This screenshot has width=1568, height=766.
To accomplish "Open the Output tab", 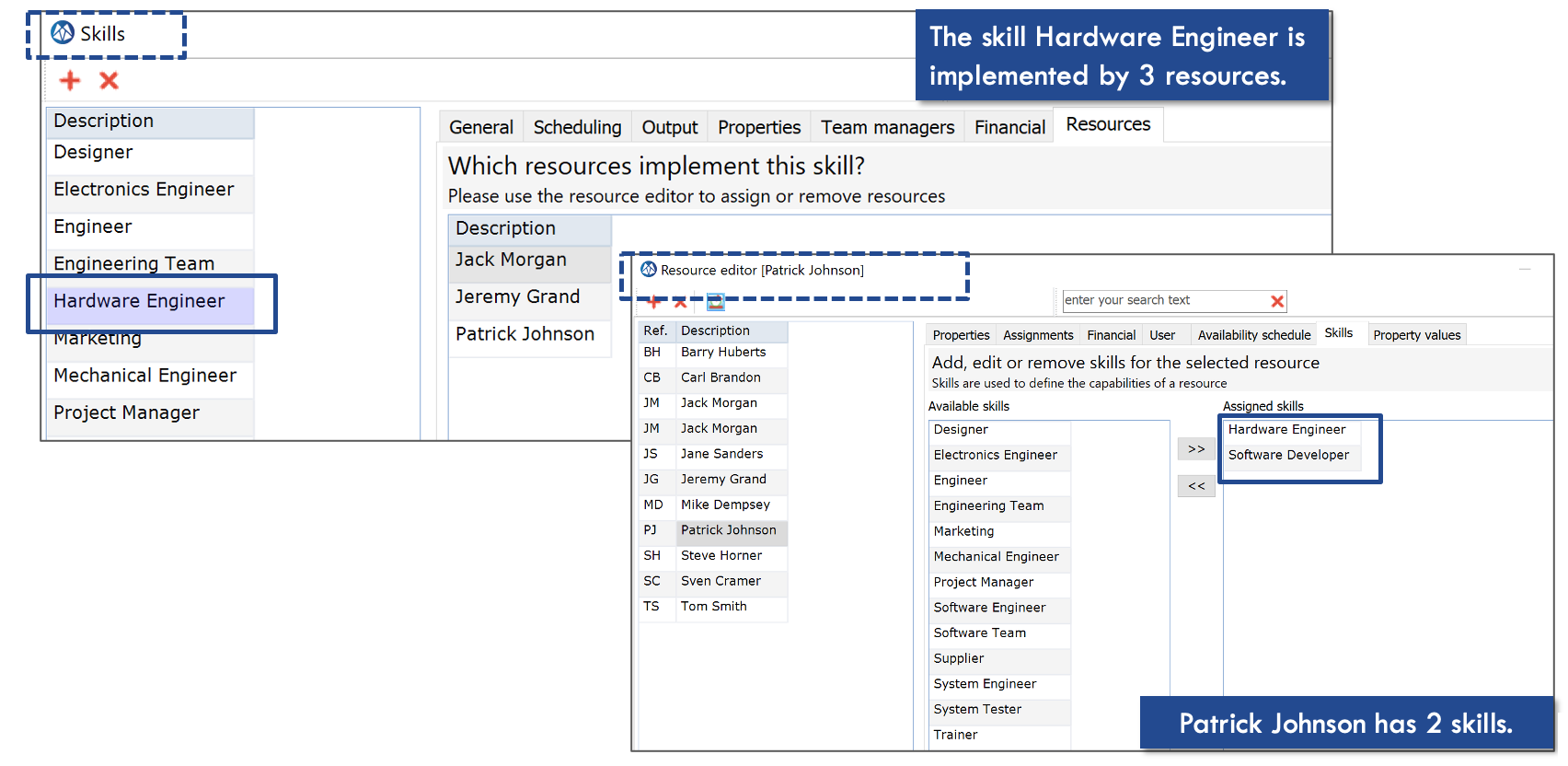I will tap(669, 127).
